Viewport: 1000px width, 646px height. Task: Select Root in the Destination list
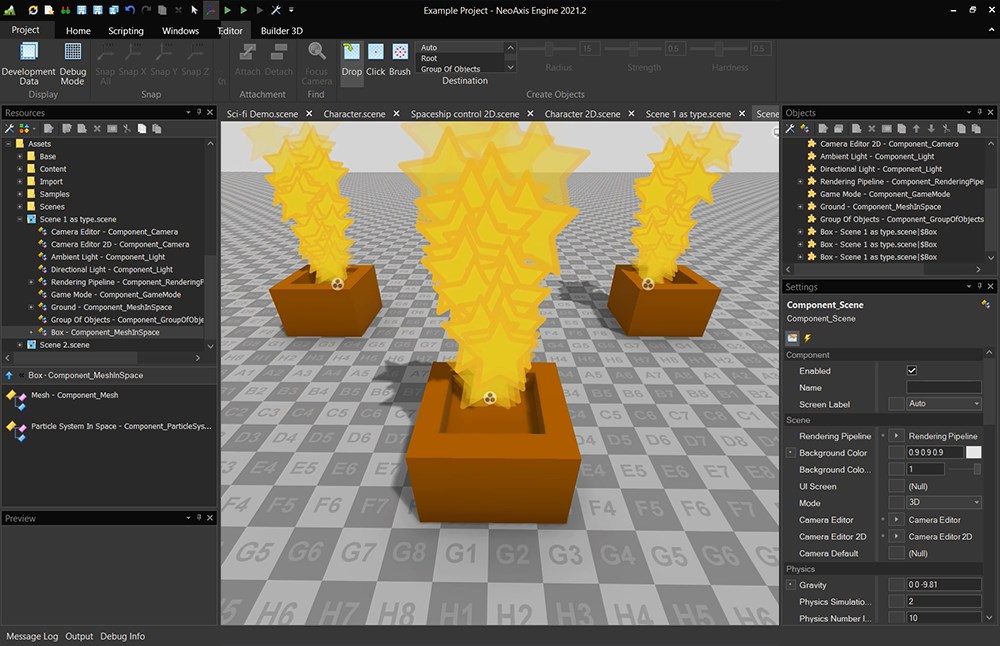460,58
